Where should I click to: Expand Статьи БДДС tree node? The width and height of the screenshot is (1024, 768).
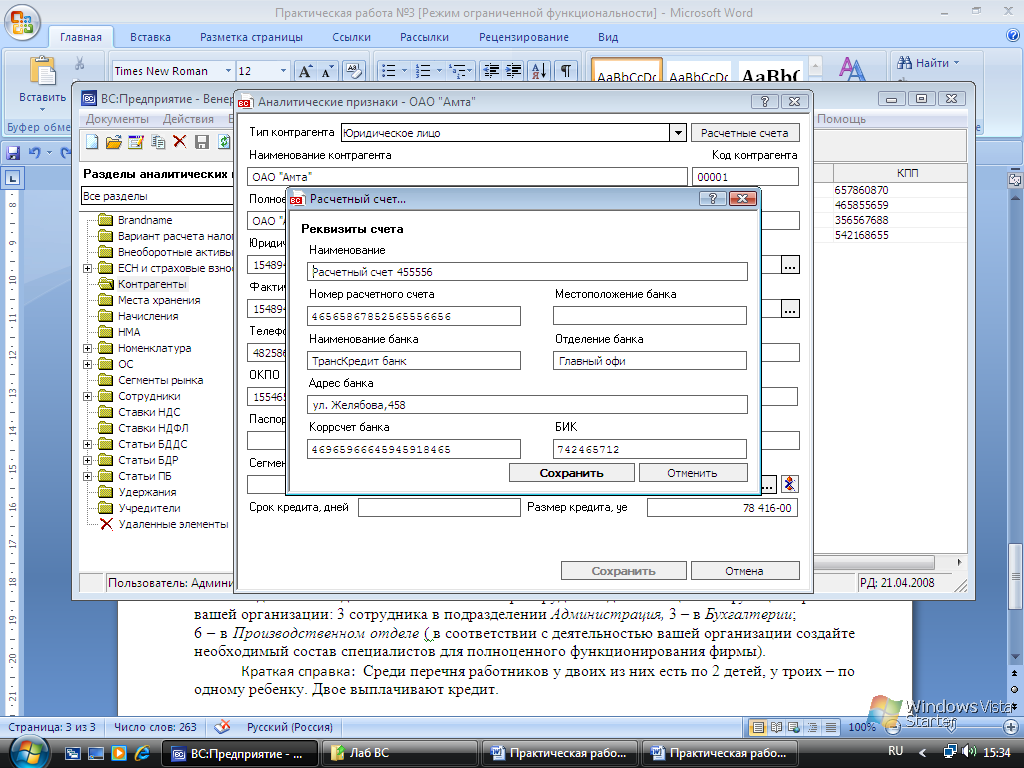pyautogui.click(x=88, y=444)
